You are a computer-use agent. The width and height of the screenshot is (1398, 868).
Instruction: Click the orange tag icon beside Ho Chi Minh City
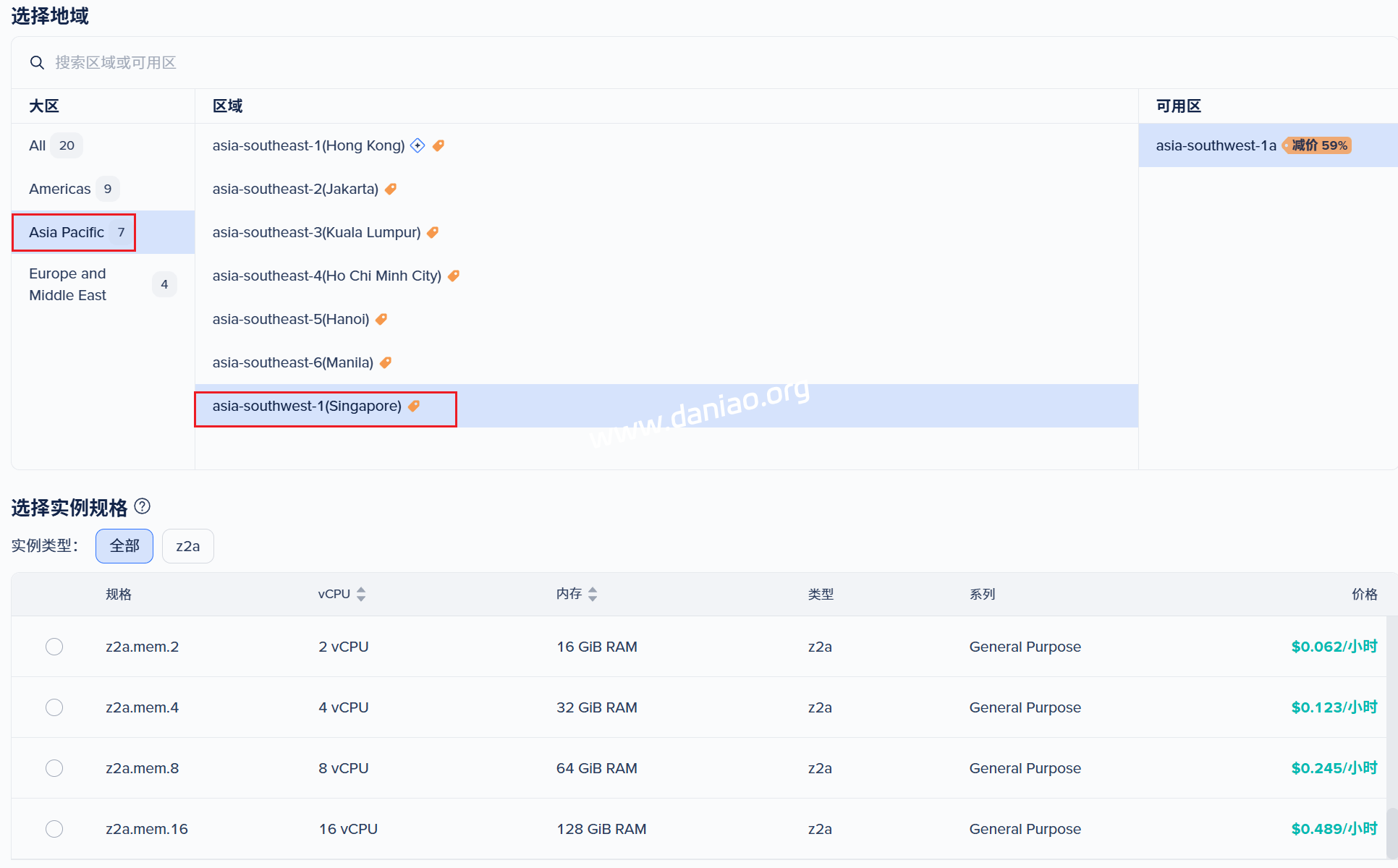point(454,276)
